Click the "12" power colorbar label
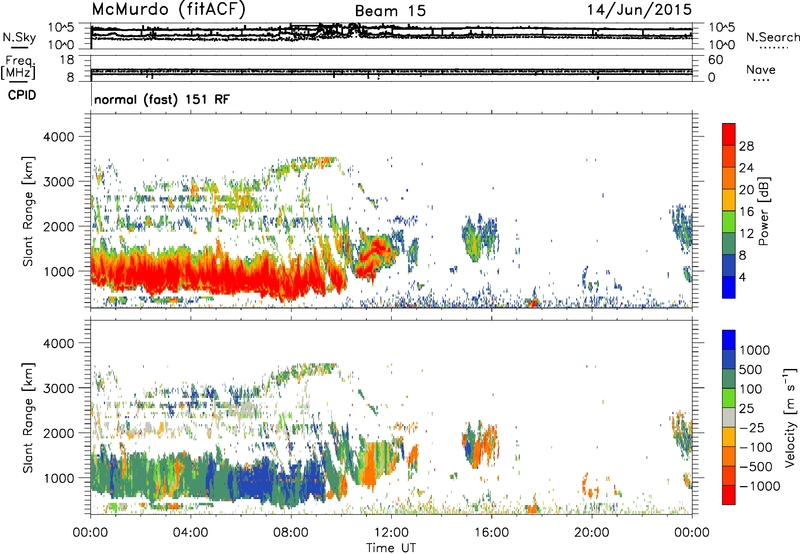 click(746, 234)
